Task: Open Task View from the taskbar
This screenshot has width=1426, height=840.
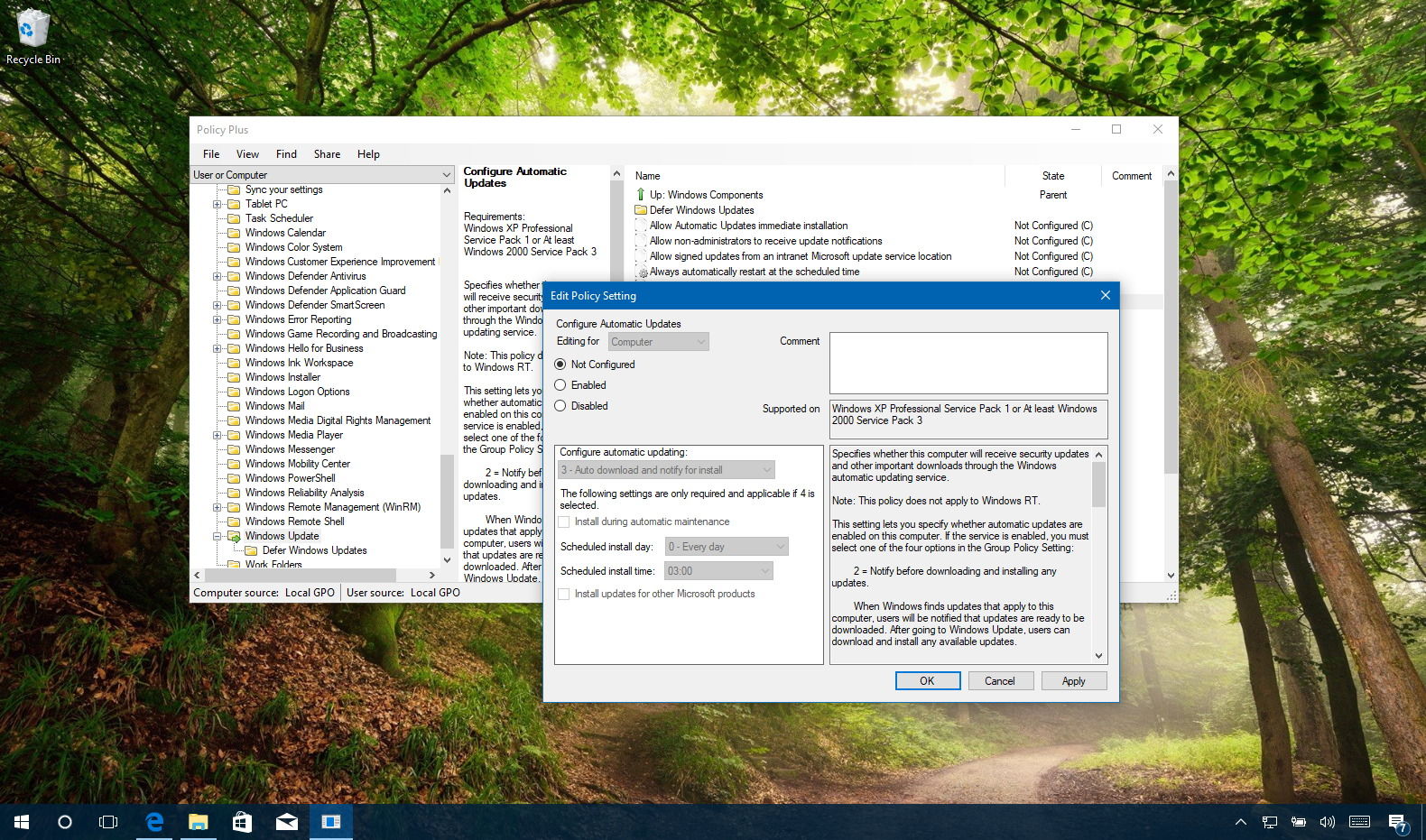Action: 108,822
